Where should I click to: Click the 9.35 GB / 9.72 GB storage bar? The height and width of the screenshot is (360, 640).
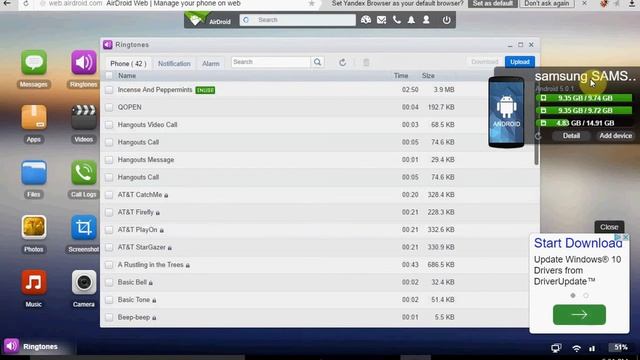point(584,111)
